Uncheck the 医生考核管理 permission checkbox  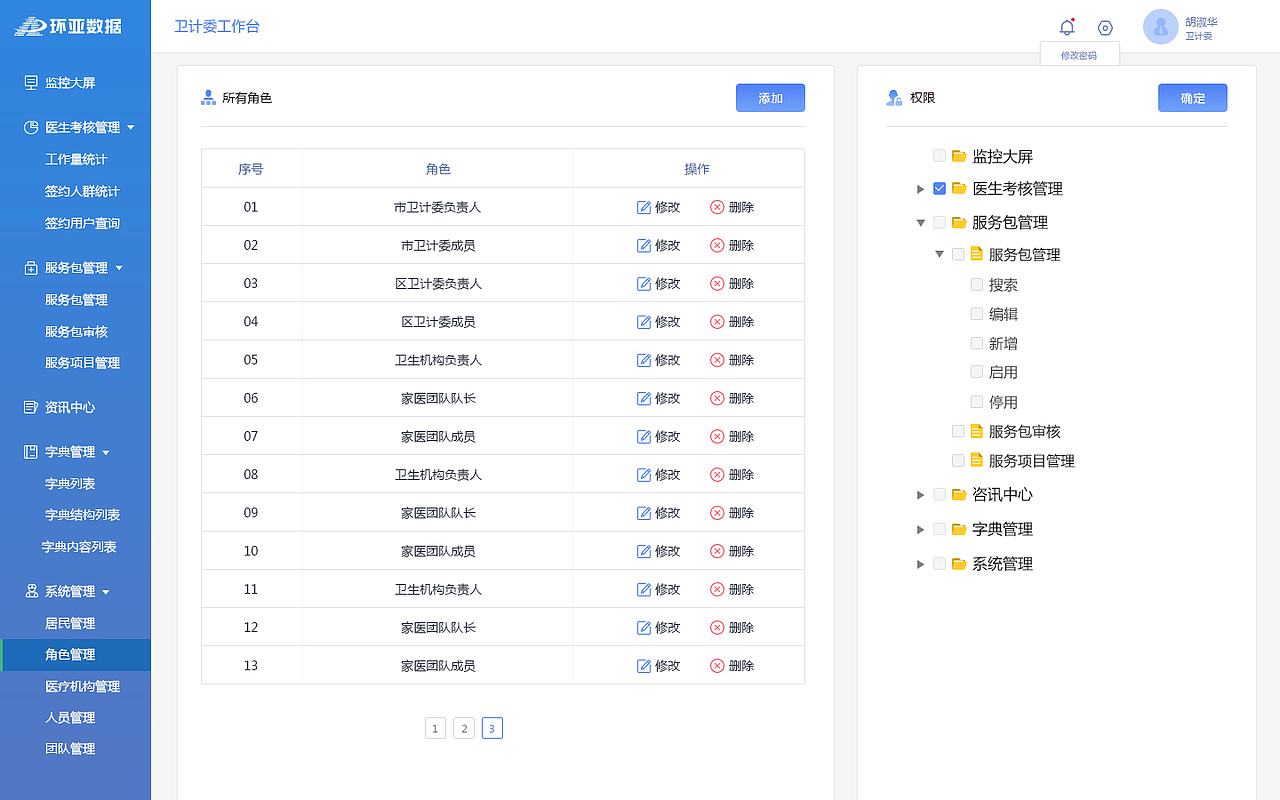938,188
